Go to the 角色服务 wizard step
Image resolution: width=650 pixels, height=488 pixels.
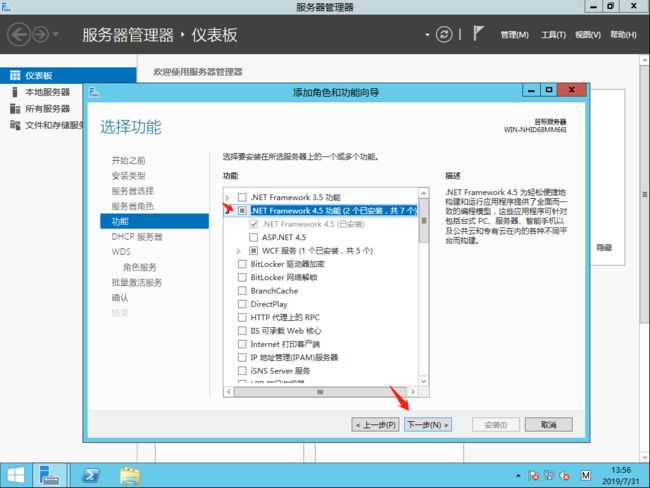coord(140,267)
